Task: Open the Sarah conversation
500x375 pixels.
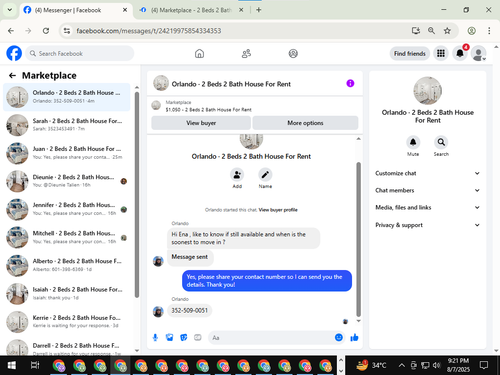Action: (x=67, y=125)
